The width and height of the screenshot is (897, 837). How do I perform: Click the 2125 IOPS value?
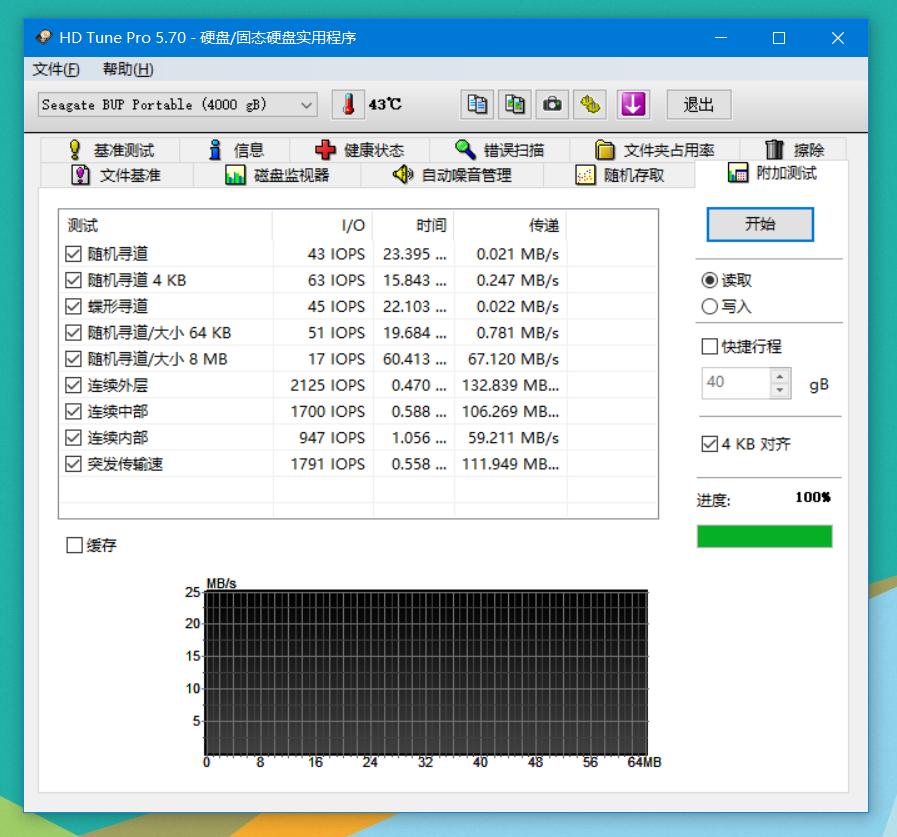328,385
